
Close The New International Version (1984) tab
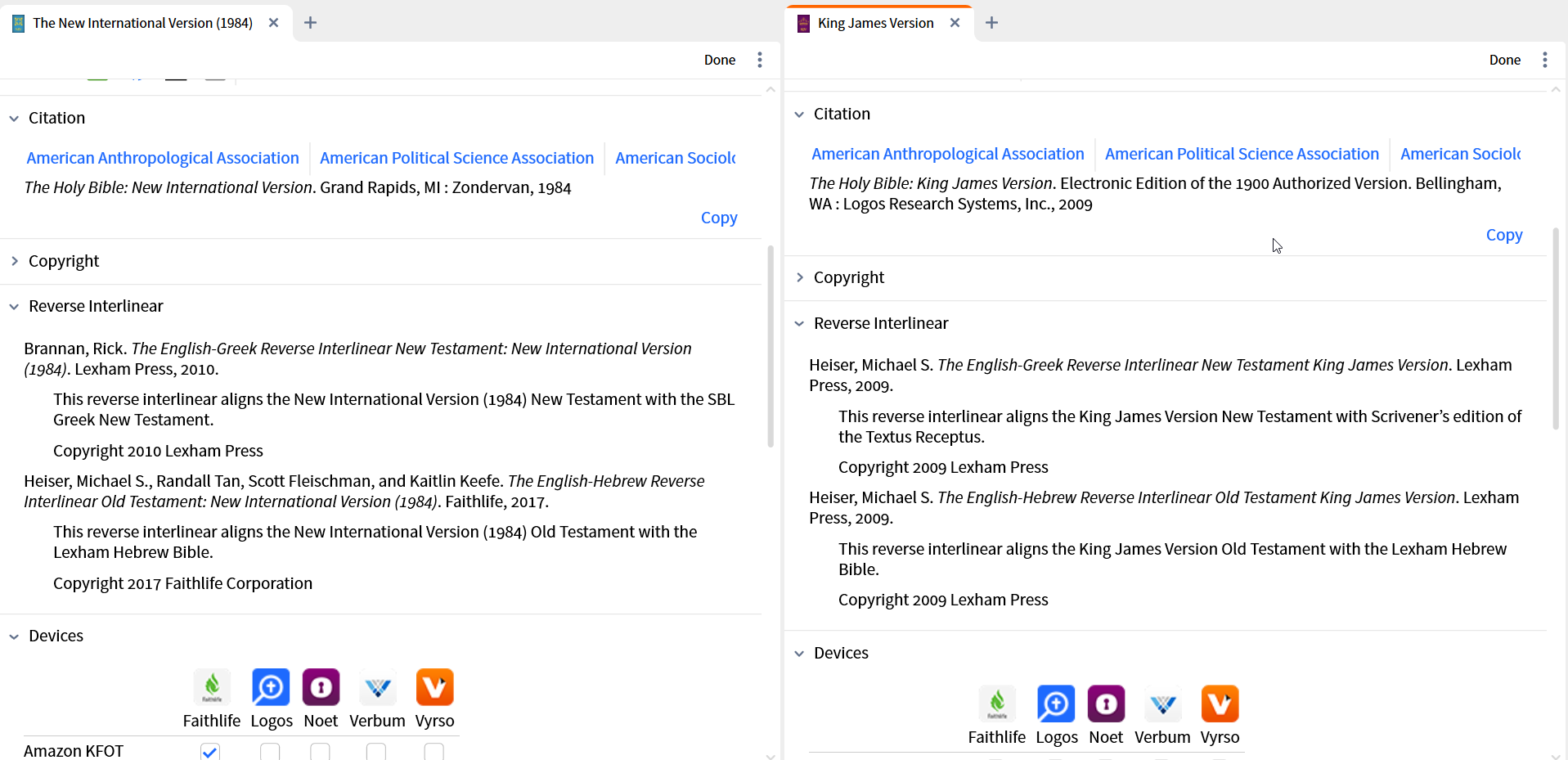(274, 23)
